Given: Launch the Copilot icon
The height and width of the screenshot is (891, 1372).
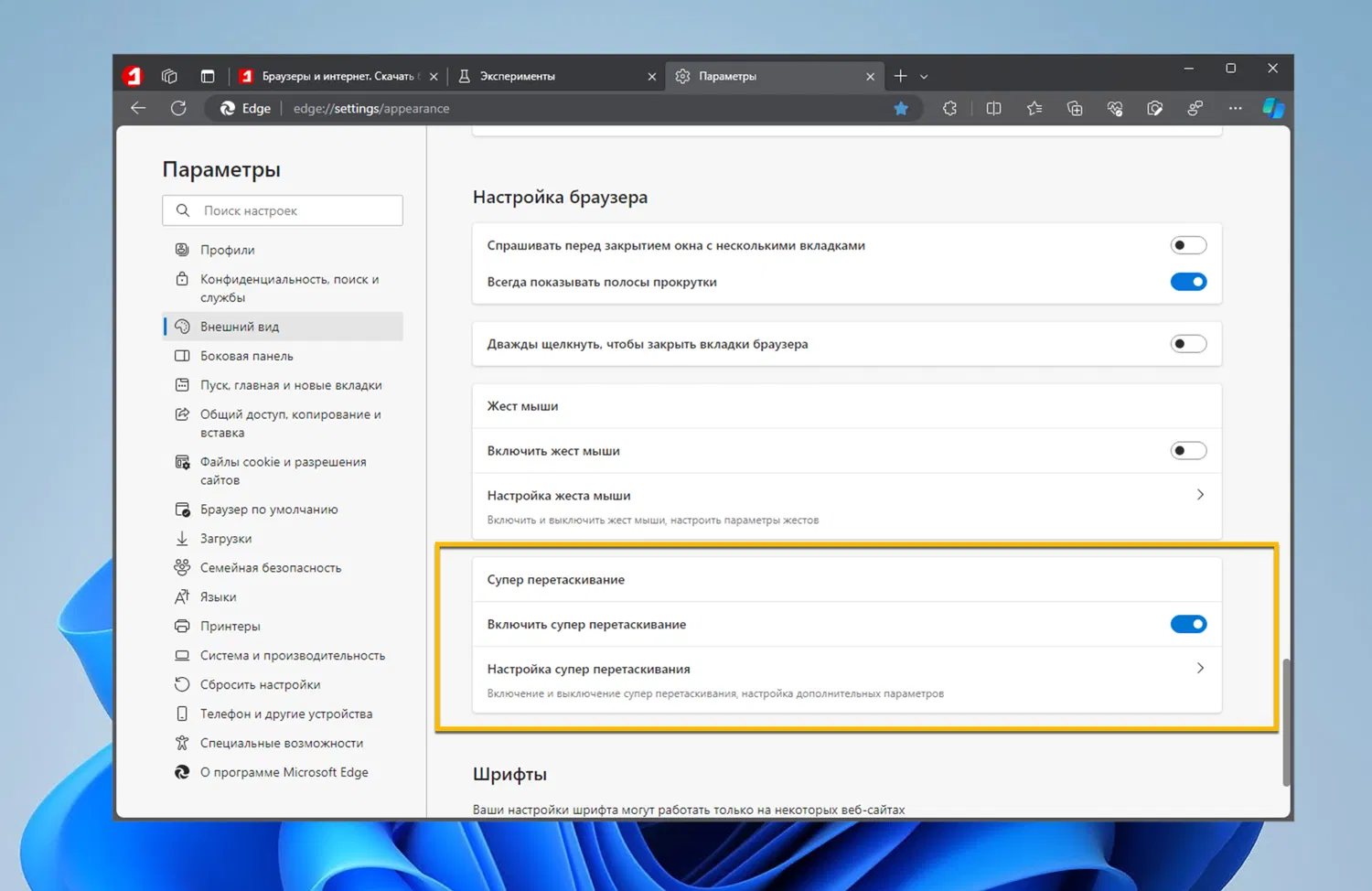Looking at the screenshot, I should (1273, 109).
